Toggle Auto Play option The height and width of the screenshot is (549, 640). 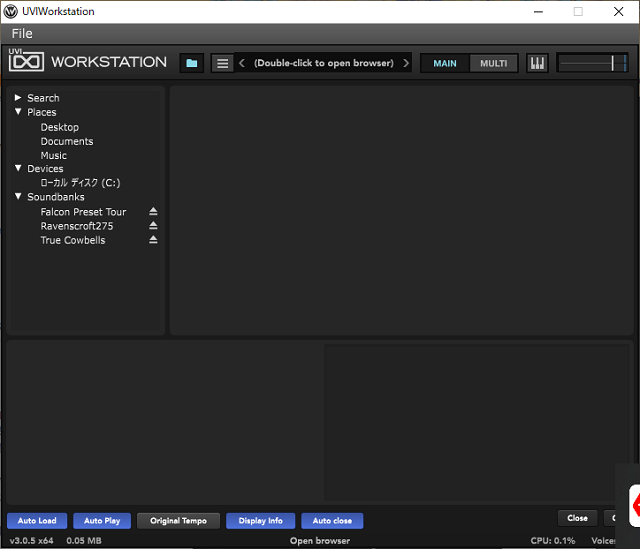pyautogui.click(x=102, y=521)
